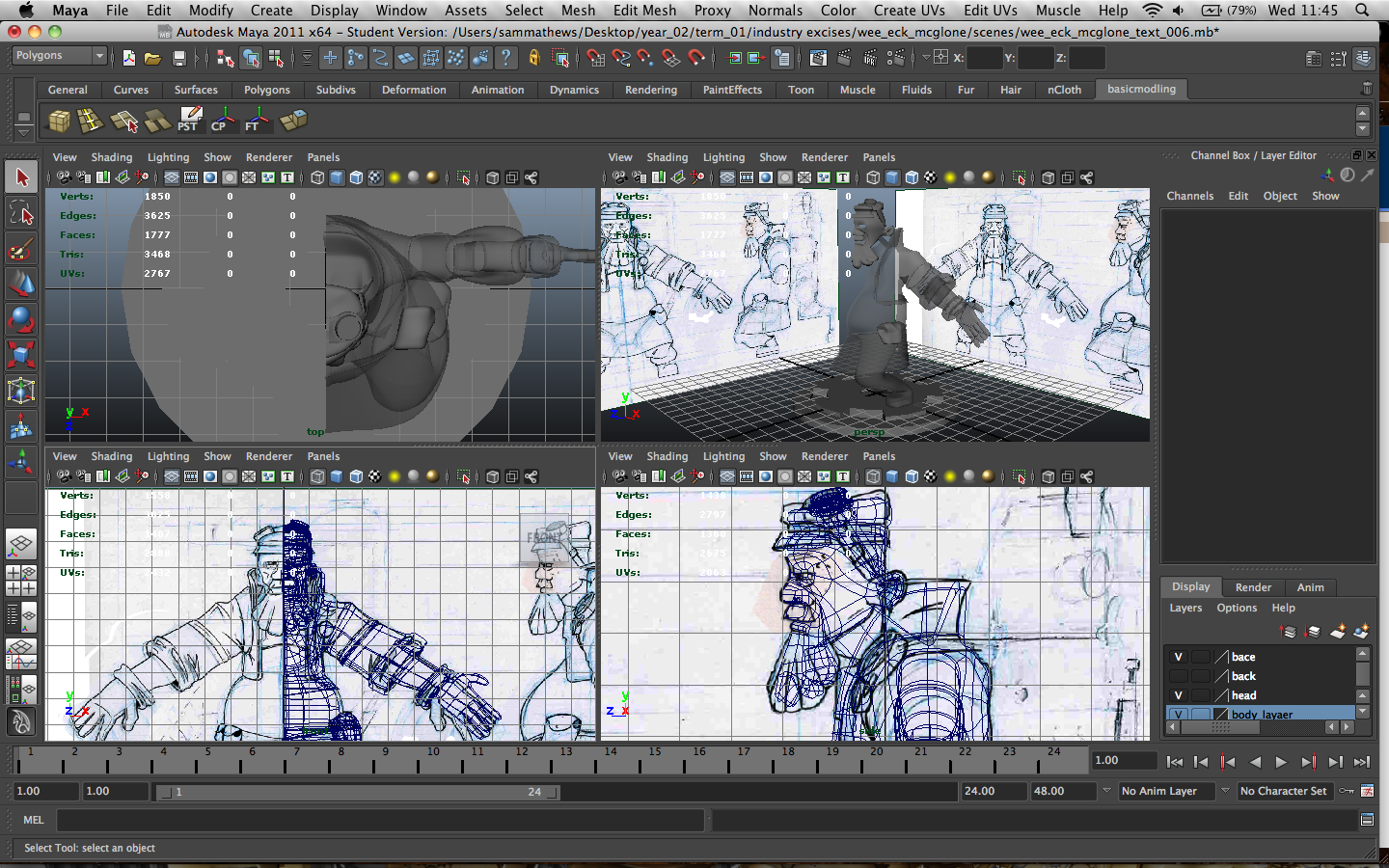The width and height of the screenshot is (1389, 868).
Task: Open the No Character Set dropdown
Action: (x=1284, y=791)
